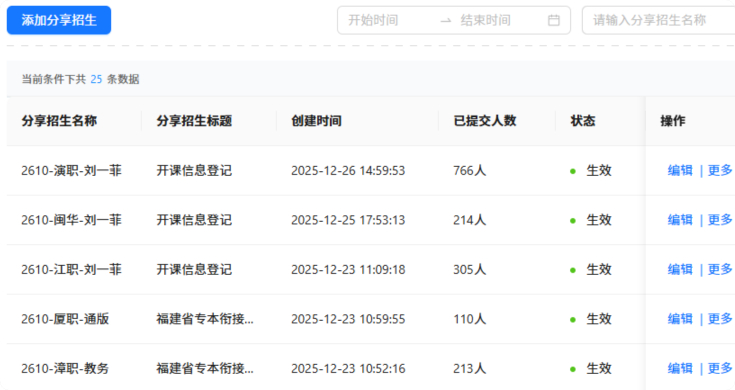735x390 pixels.
Task: Edit the 2610-江职-刘一菲 row
Action: (680, 270)
